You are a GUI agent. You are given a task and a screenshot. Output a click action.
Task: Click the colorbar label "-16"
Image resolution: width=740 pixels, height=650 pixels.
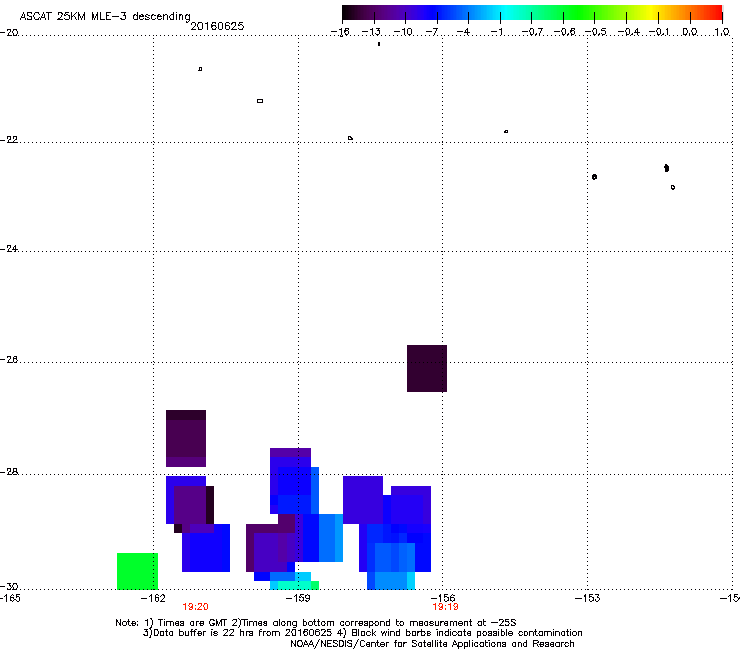[x=340, y=32]
